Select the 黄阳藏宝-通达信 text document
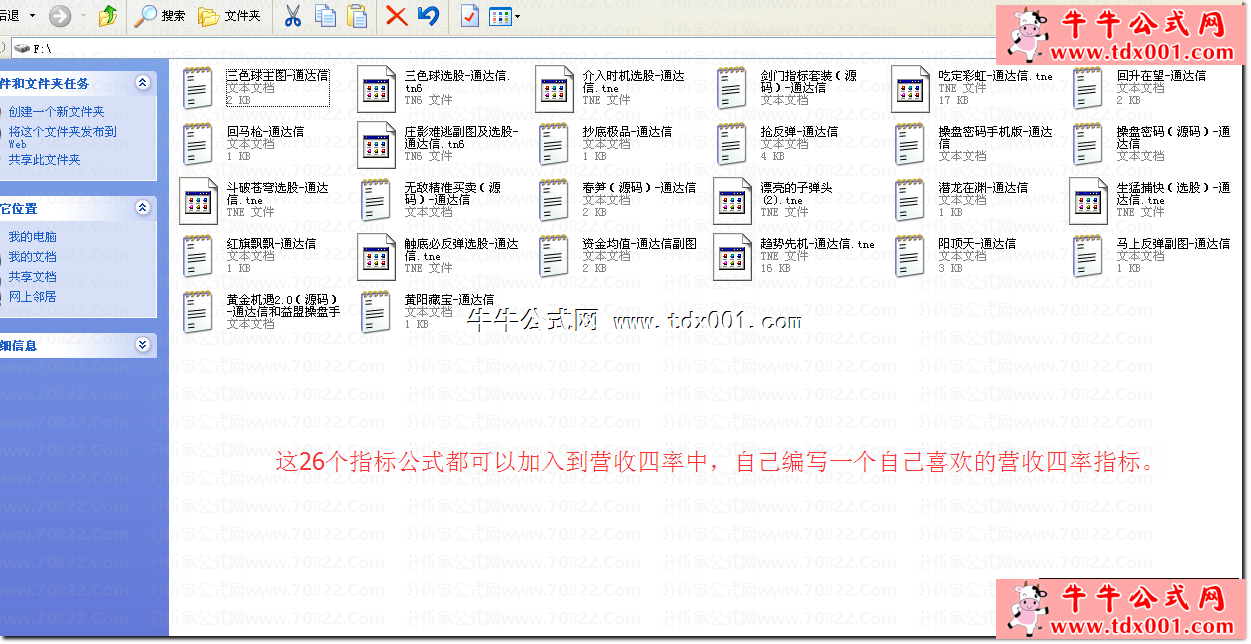The width and height of the screenshot is (1251, 644). 427,311
